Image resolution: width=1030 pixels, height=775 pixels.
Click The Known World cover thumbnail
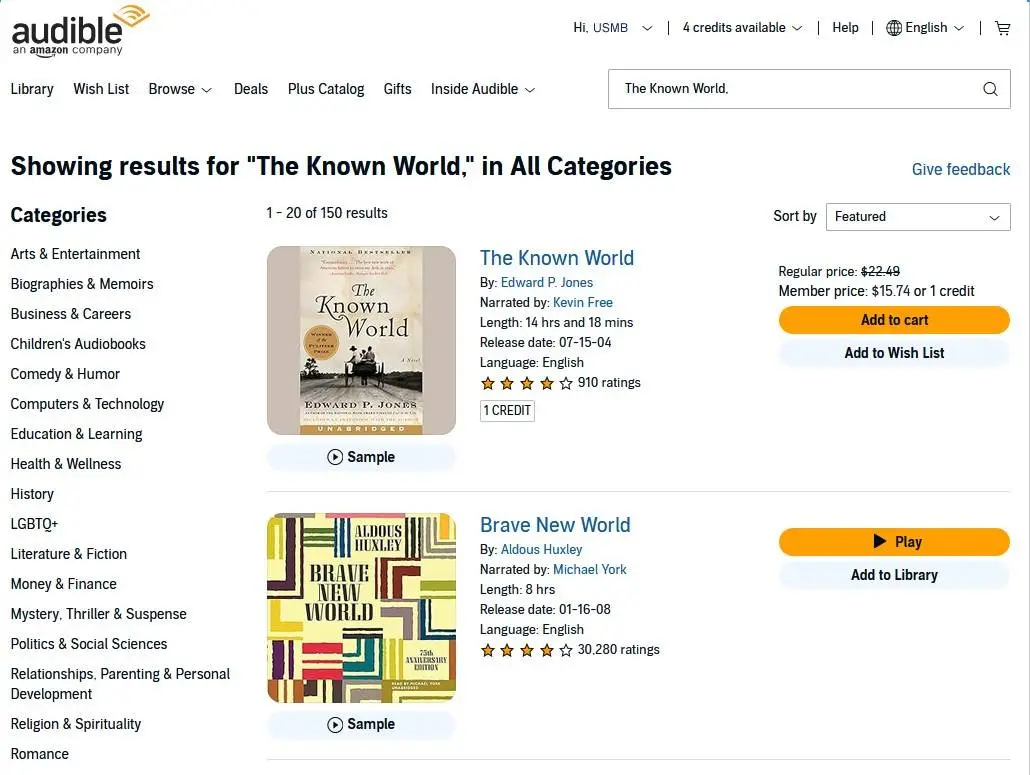tap(361, 340)
